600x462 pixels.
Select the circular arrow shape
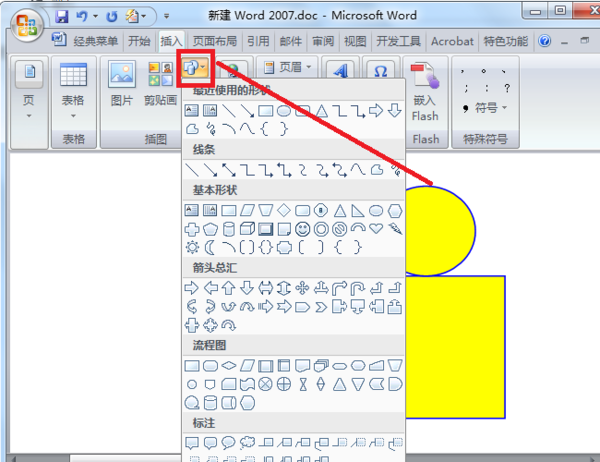(x=229, y=326)
